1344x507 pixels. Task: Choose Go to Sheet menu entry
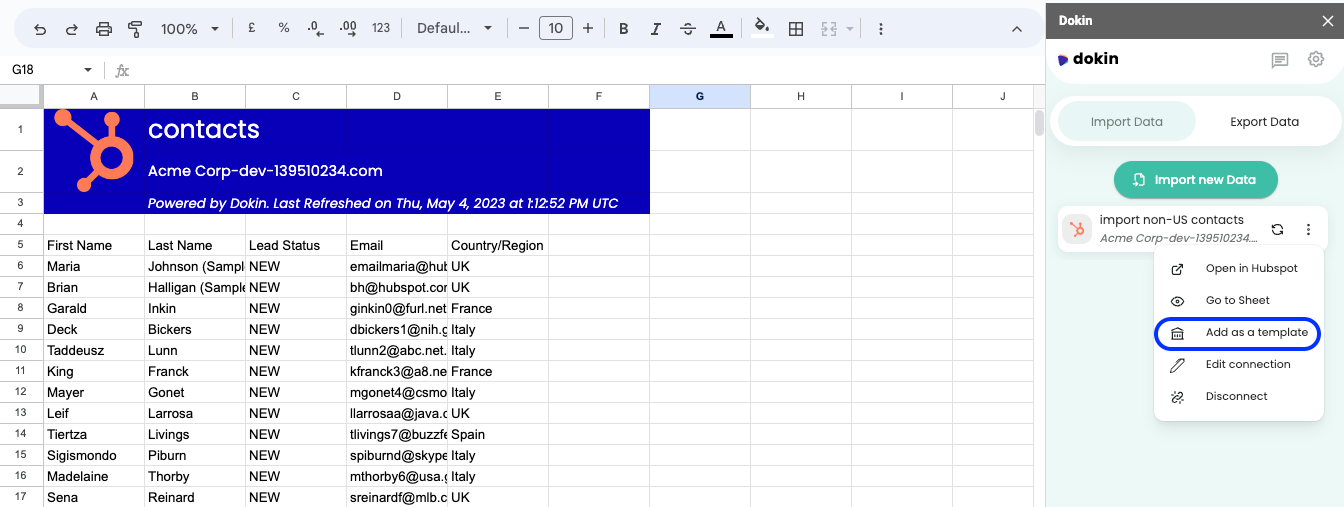(x=1241, y=300)
